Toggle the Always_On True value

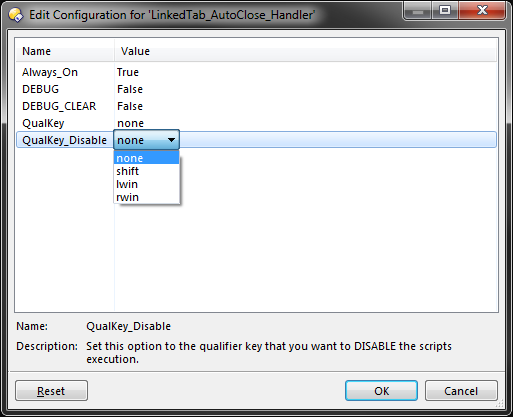coord(128,72)
